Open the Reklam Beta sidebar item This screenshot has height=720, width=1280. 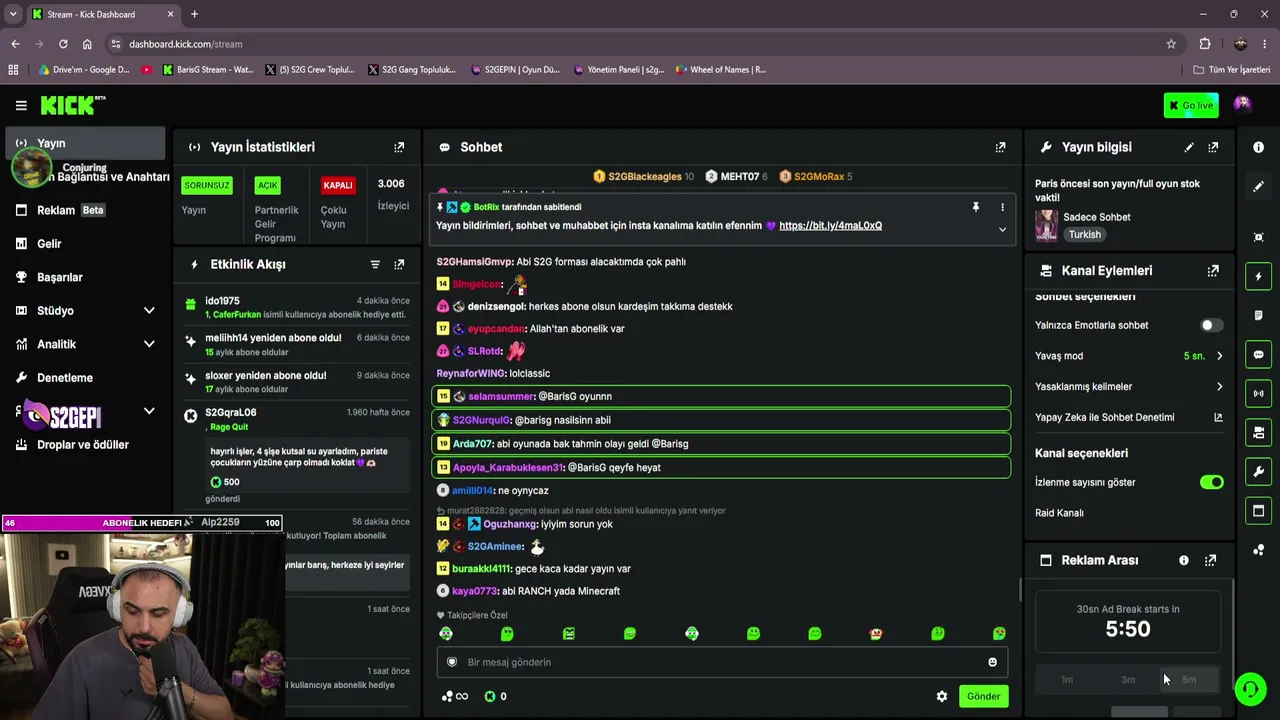(x=85, y=210)
